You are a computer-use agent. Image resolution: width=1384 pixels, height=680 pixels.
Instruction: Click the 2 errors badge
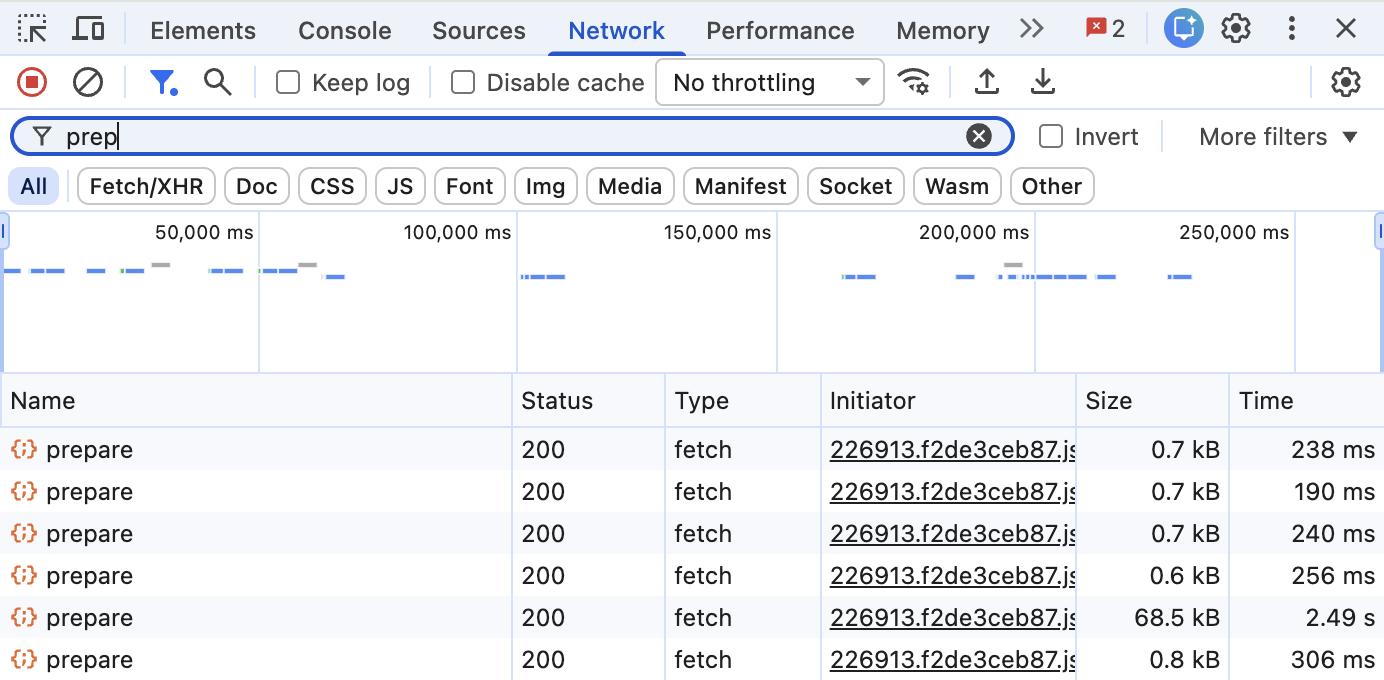tap(1106, 29)
